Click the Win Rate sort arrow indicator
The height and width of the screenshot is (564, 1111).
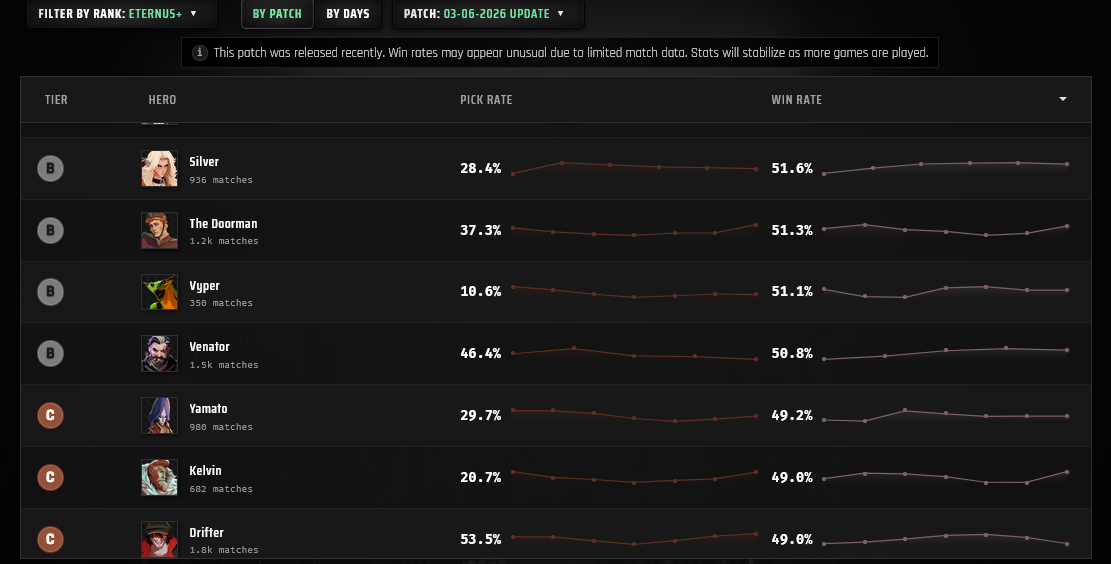[x=1063, y=99]
